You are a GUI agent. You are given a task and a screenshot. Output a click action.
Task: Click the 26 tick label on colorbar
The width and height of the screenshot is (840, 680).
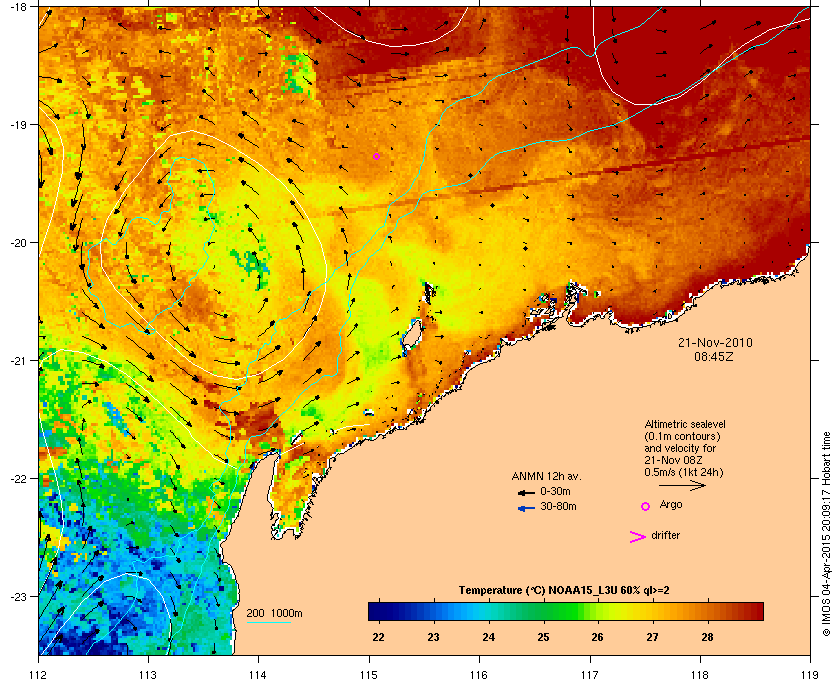coord(597,637)
